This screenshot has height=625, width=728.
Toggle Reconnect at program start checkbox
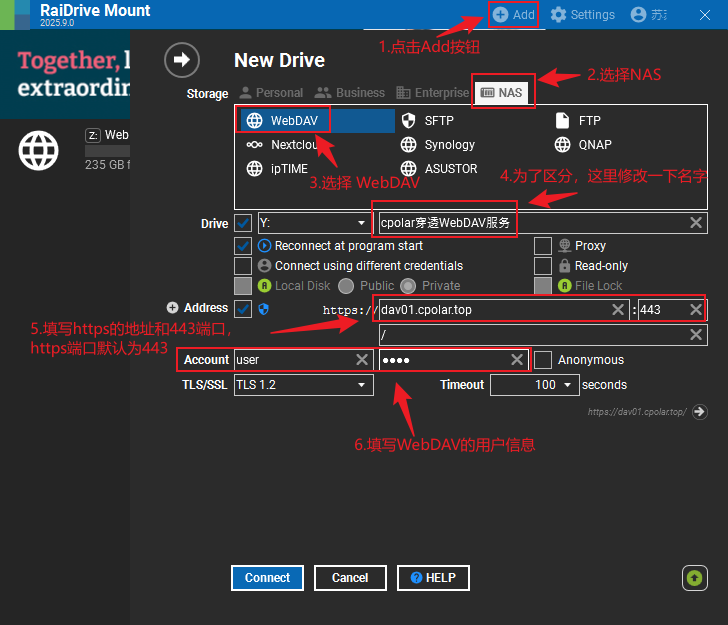pos(243,246)
